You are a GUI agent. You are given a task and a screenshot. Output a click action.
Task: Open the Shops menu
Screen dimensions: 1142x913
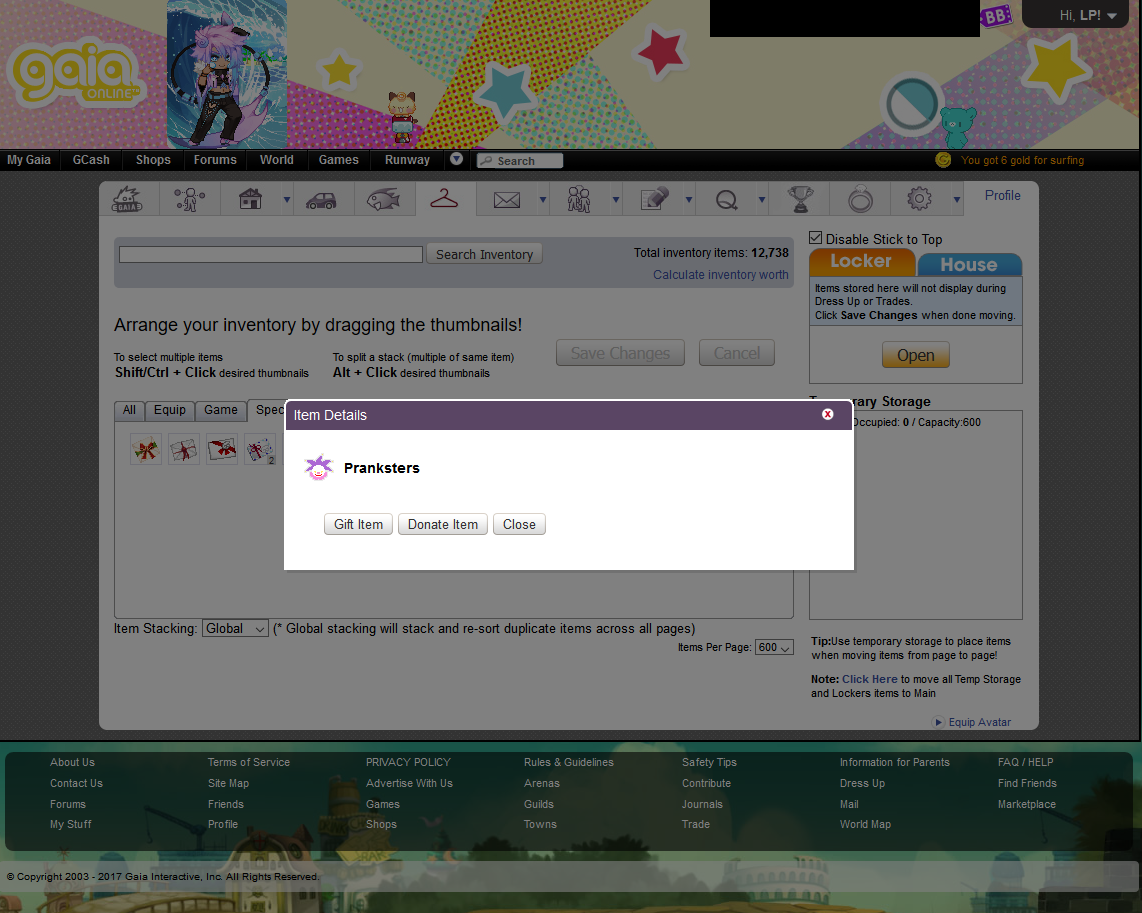[x=153, y=160]
